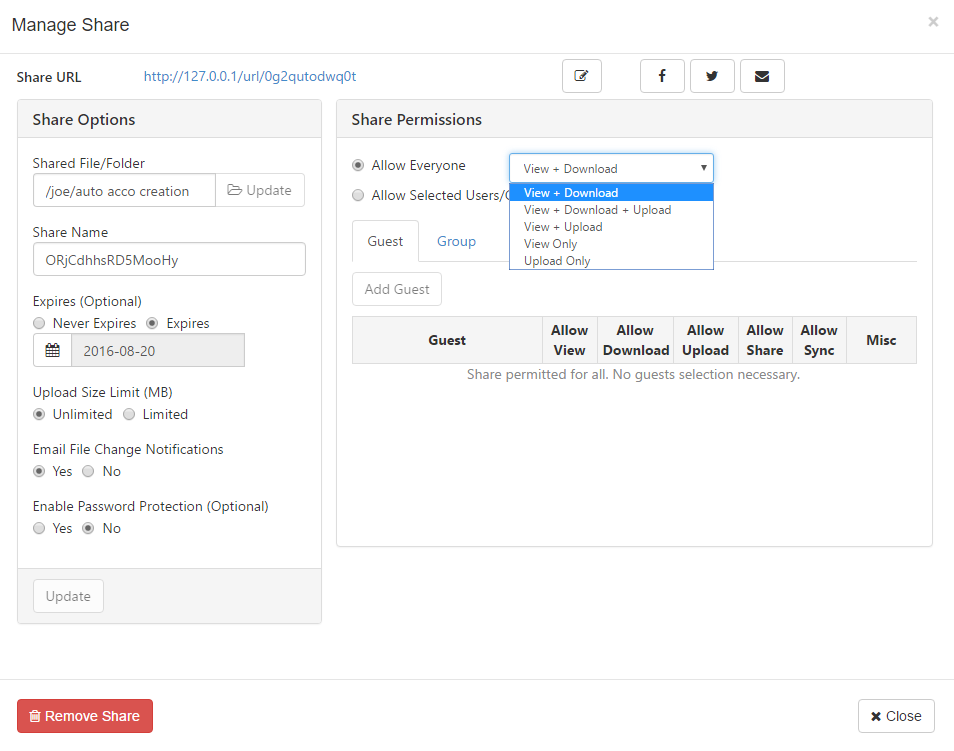
Task: Select No for password protection
Action: click(88, 528)
